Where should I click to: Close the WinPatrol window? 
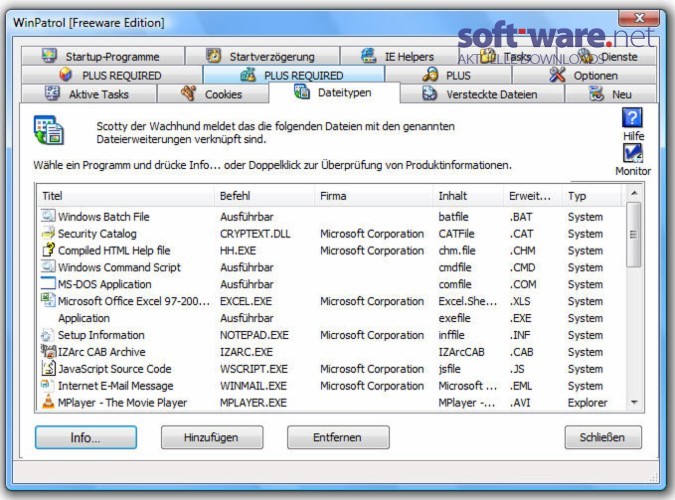(638, 18)
